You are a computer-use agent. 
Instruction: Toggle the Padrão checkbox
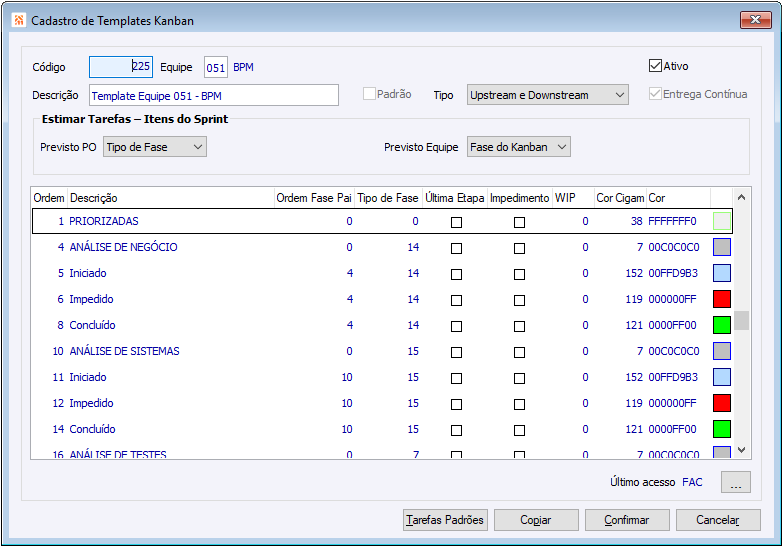[369, 94]
